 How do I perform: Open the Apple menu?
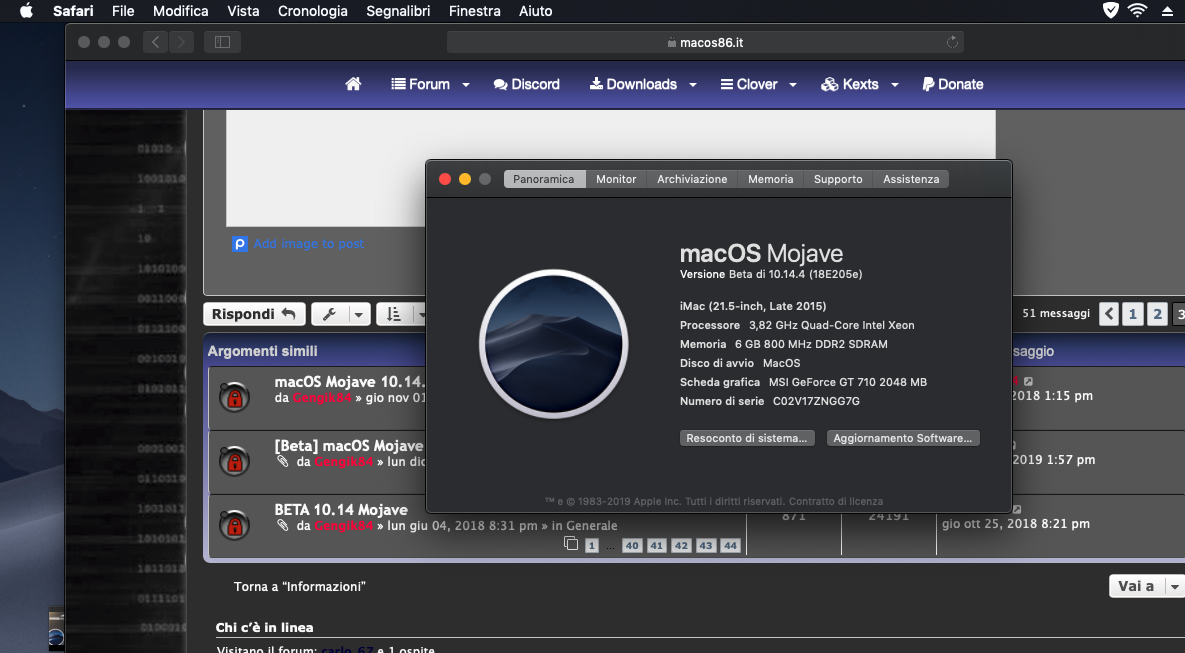26,11
